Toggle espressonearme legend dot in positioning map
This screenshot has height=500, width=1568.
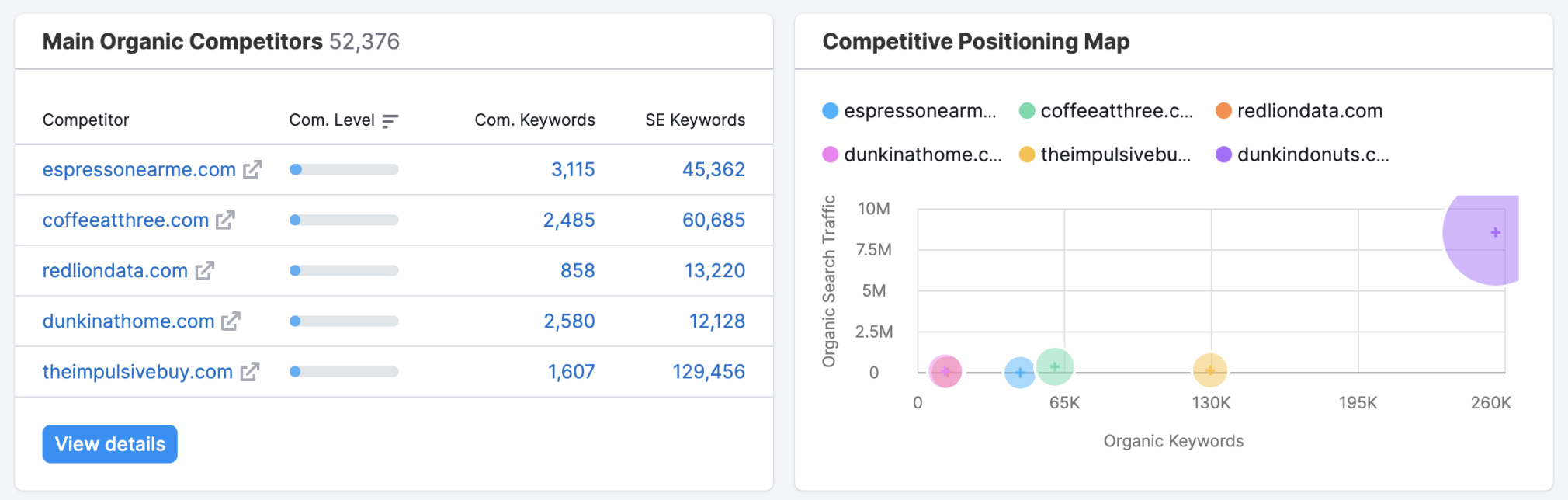[830, 111]
